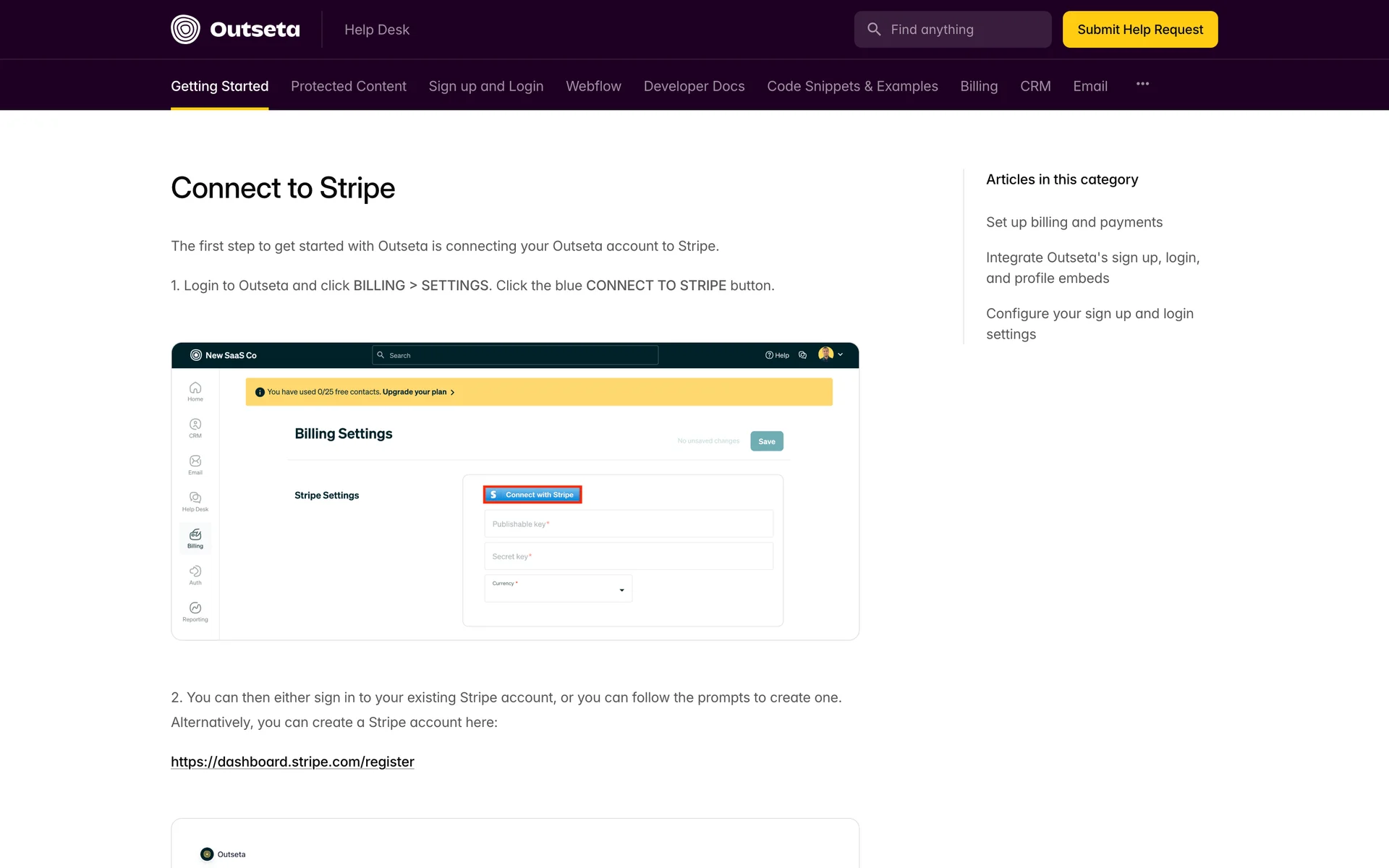The width and height of the screenshot is (1389, 868).
Task: Click the search magnifier icon
Action: point(874,30)
